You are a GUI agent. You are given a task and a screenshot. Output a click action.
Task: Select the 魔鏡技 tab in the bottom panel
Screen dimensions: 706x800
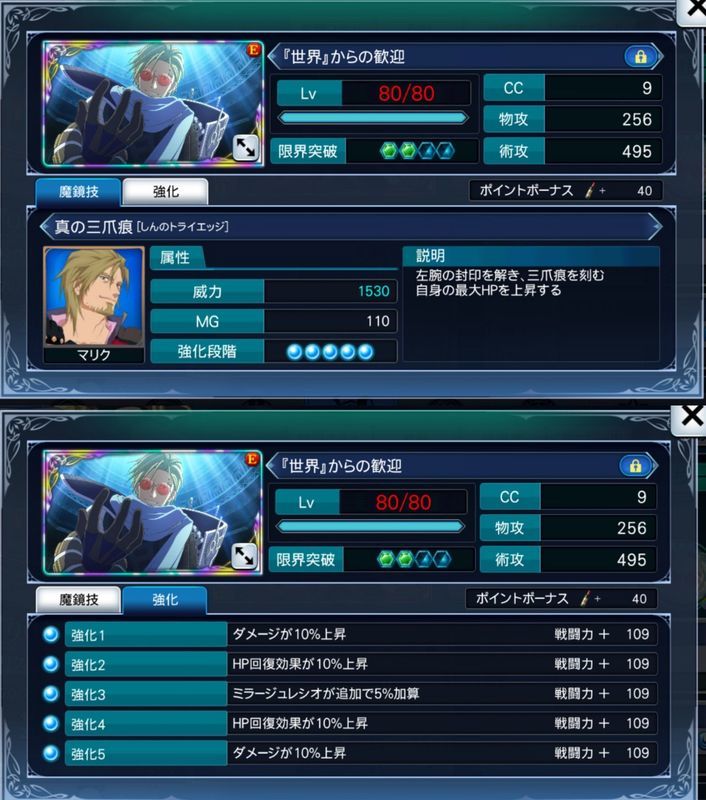[79, 599]
